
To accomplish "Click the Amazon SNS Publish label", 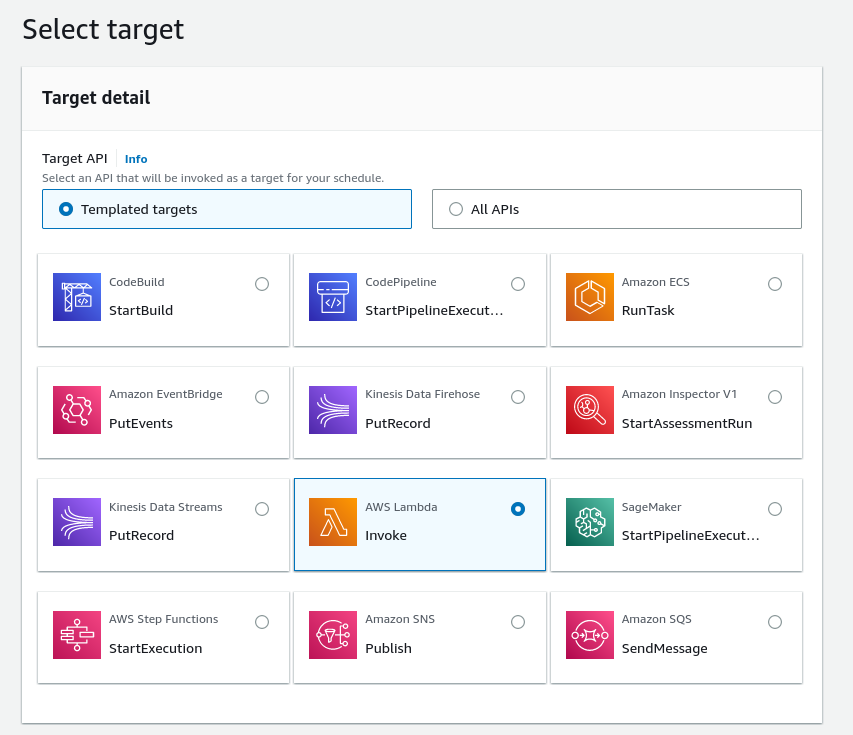I will [x=388, y=648].
